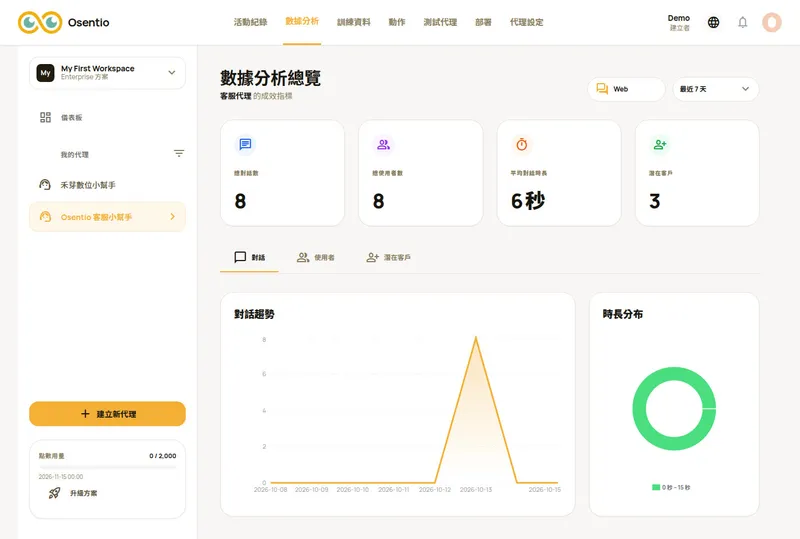The height and width of the screenshot is (539, 800).
Task: Click the dashboard grid icon
Action: [45, 117]
